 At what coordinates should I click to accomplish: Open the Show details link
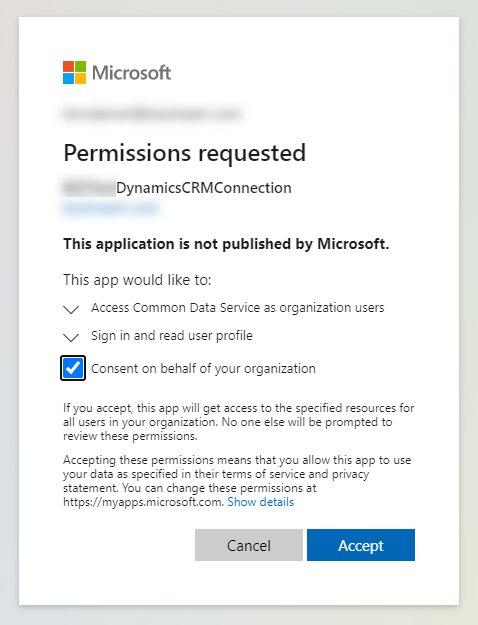261,502
